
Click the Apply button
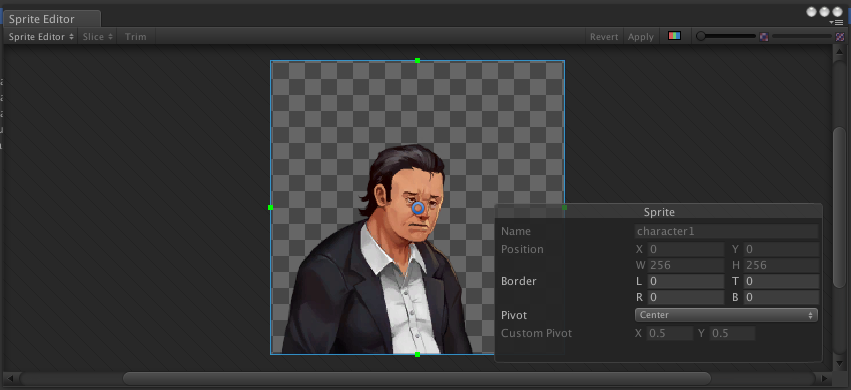click(641, 37)
